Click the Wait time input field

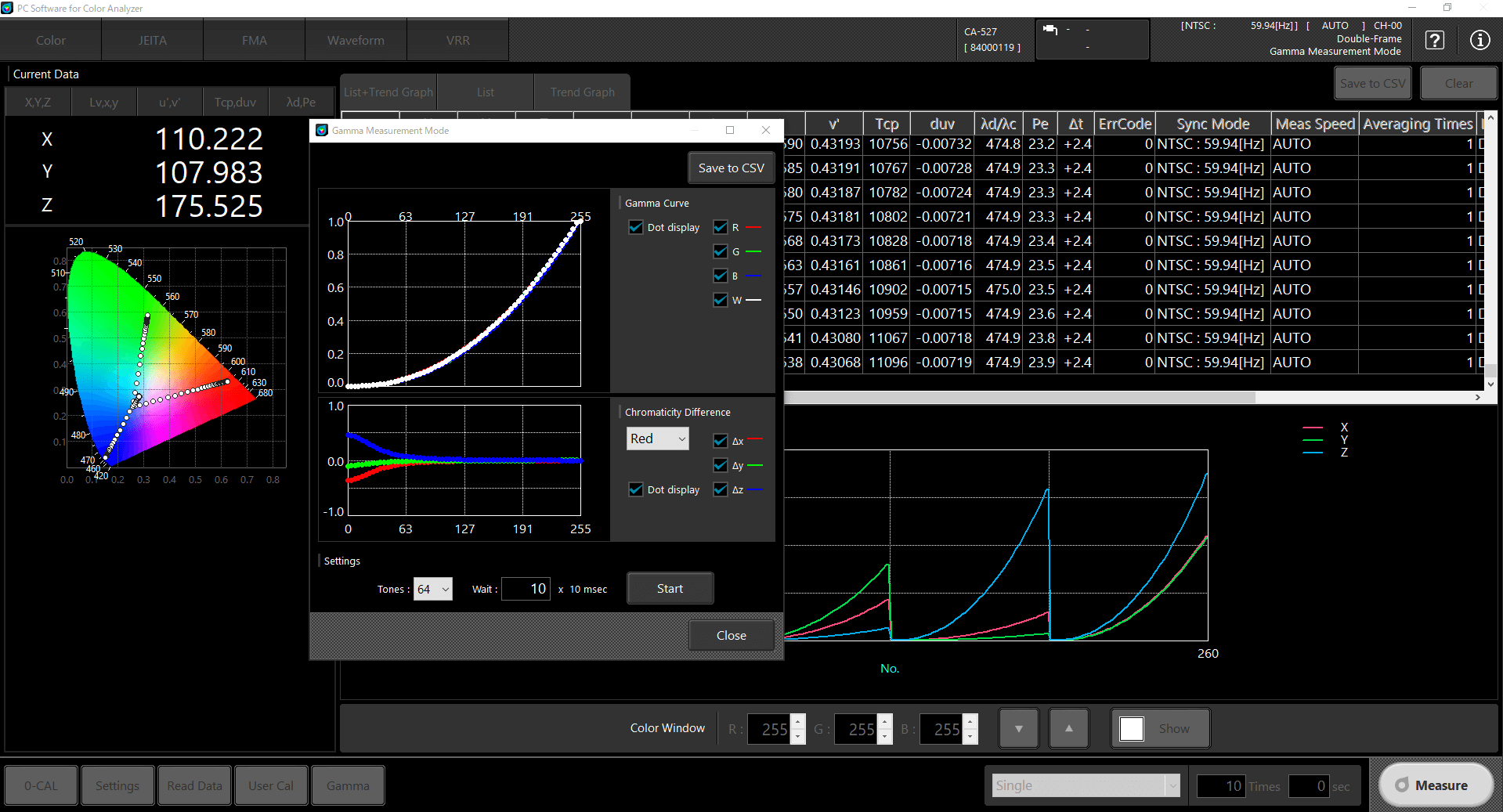click(x=526, y=589)
